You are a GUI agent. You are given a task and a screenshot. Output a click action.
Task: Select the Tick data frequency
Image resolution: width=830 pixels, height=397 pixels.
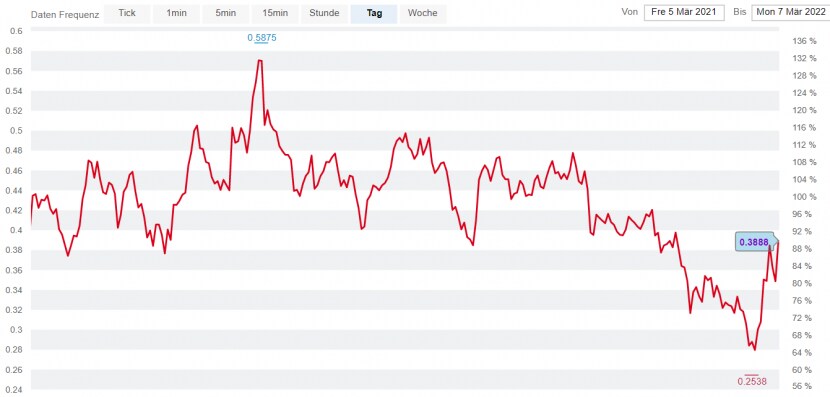[127, 14]
